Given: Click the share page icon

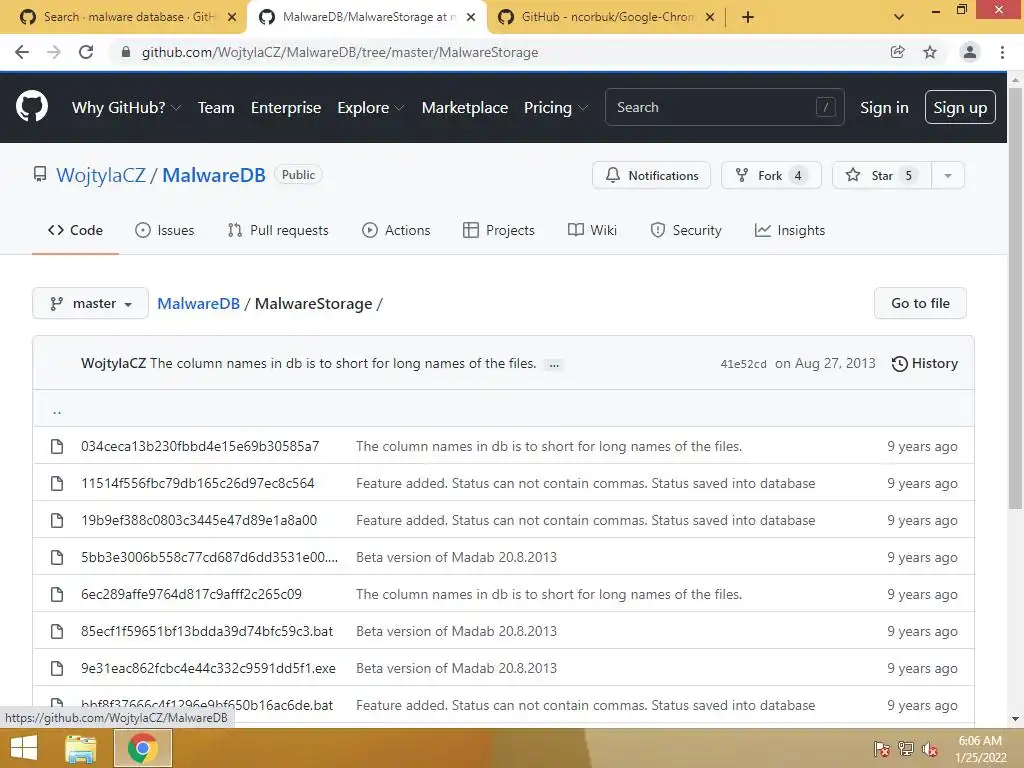Looking at the screenshot, I should point(898,52).
